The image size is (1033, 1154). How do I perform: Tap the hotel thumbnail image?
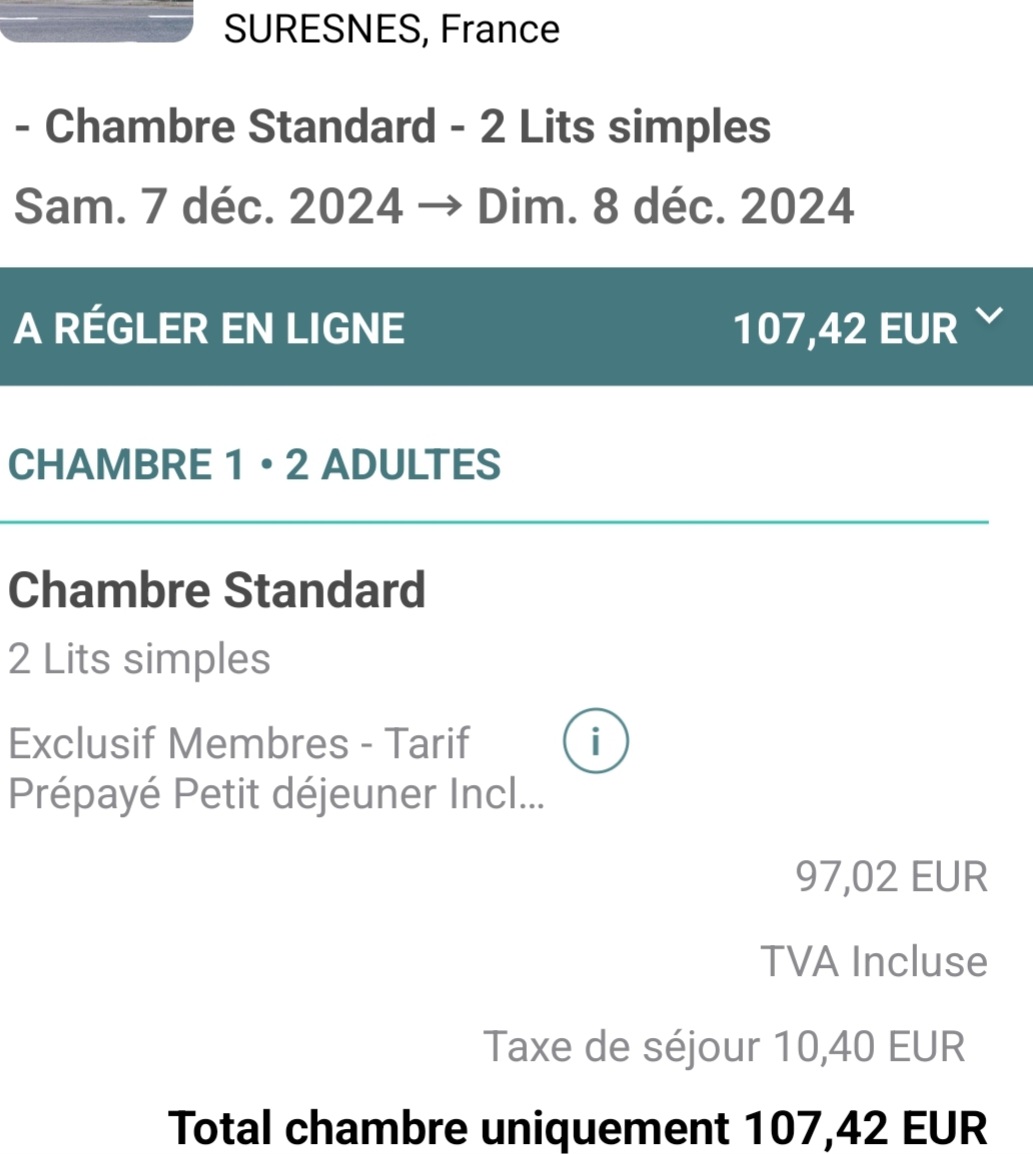click(x=96, y=21)
